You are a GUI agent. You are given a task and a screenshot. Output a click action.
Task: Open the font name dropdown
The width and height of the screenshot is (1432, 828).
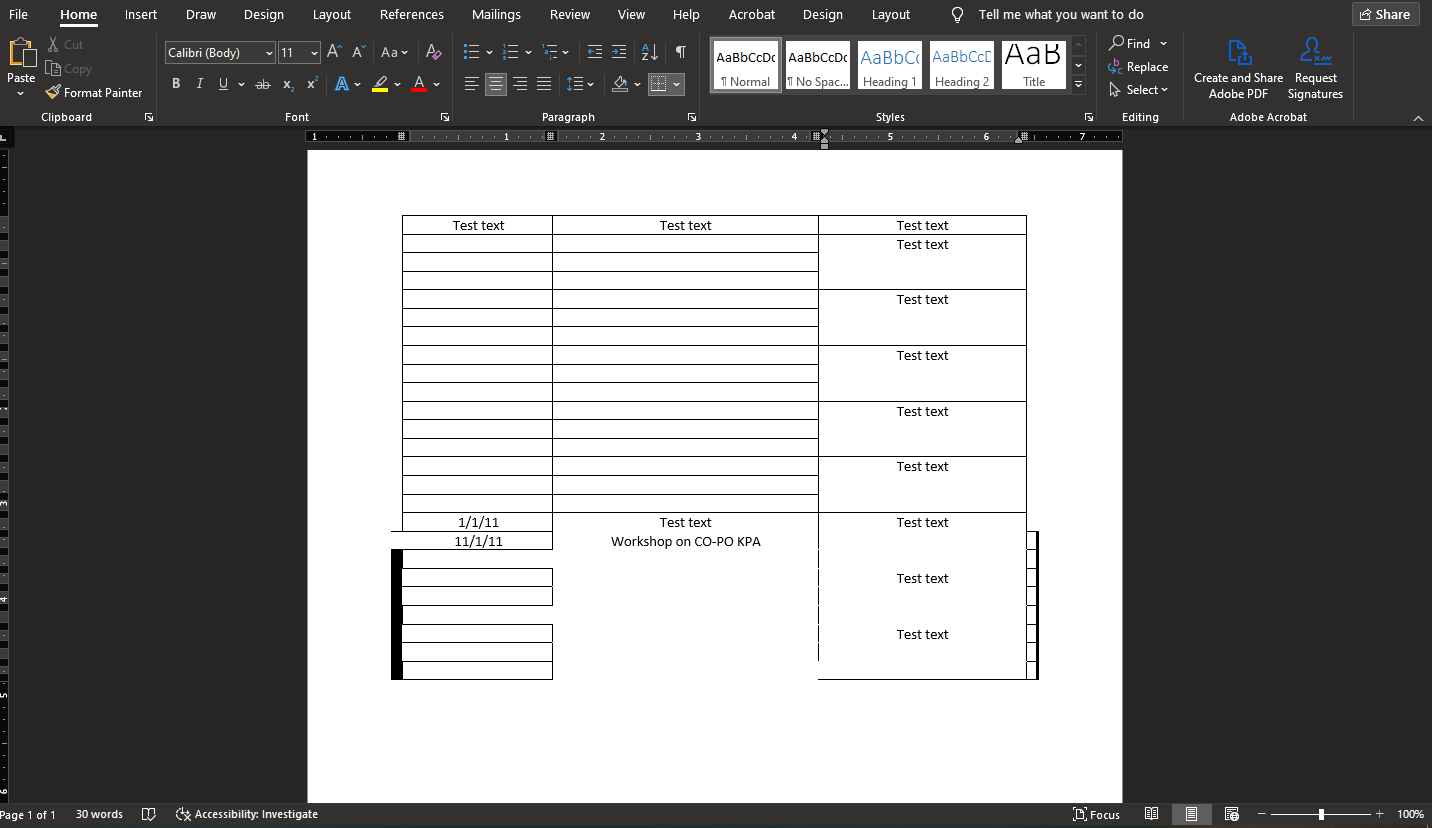270,53
